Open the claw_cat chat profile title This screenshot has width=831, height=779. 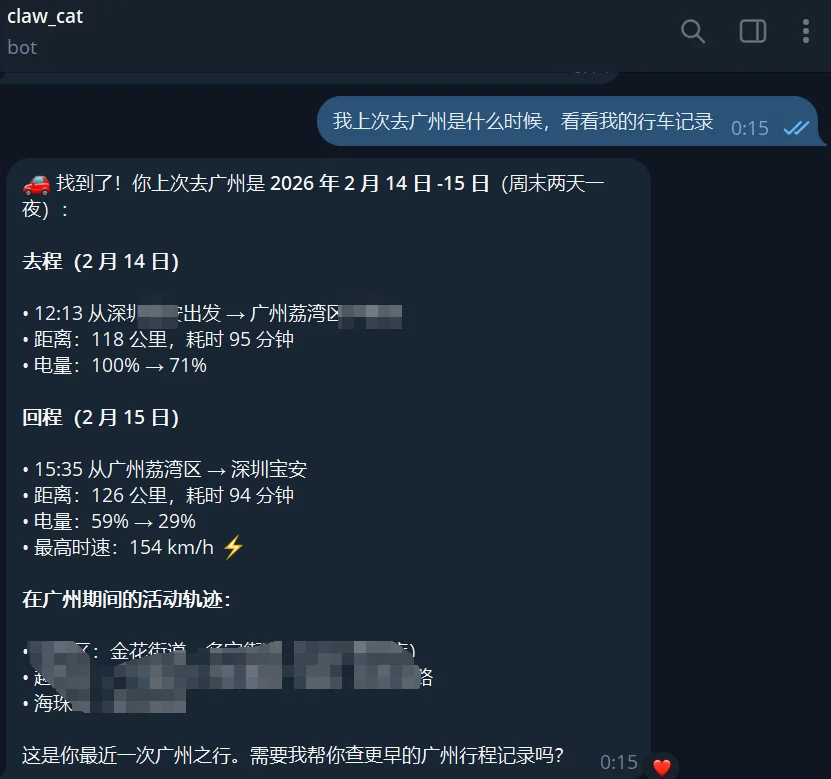(45, 16)
